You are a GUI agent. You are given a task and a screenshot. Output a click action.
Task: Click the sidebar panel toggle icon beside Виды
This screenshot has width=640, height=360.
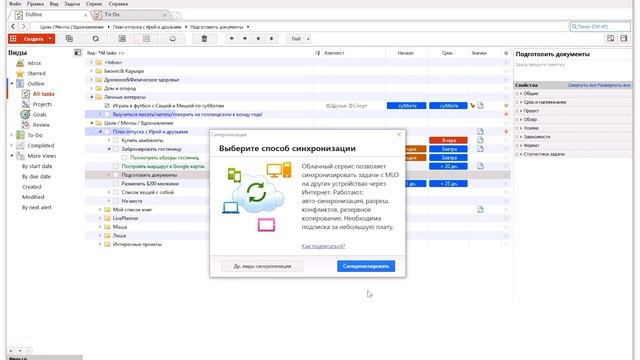coord(78,53)
